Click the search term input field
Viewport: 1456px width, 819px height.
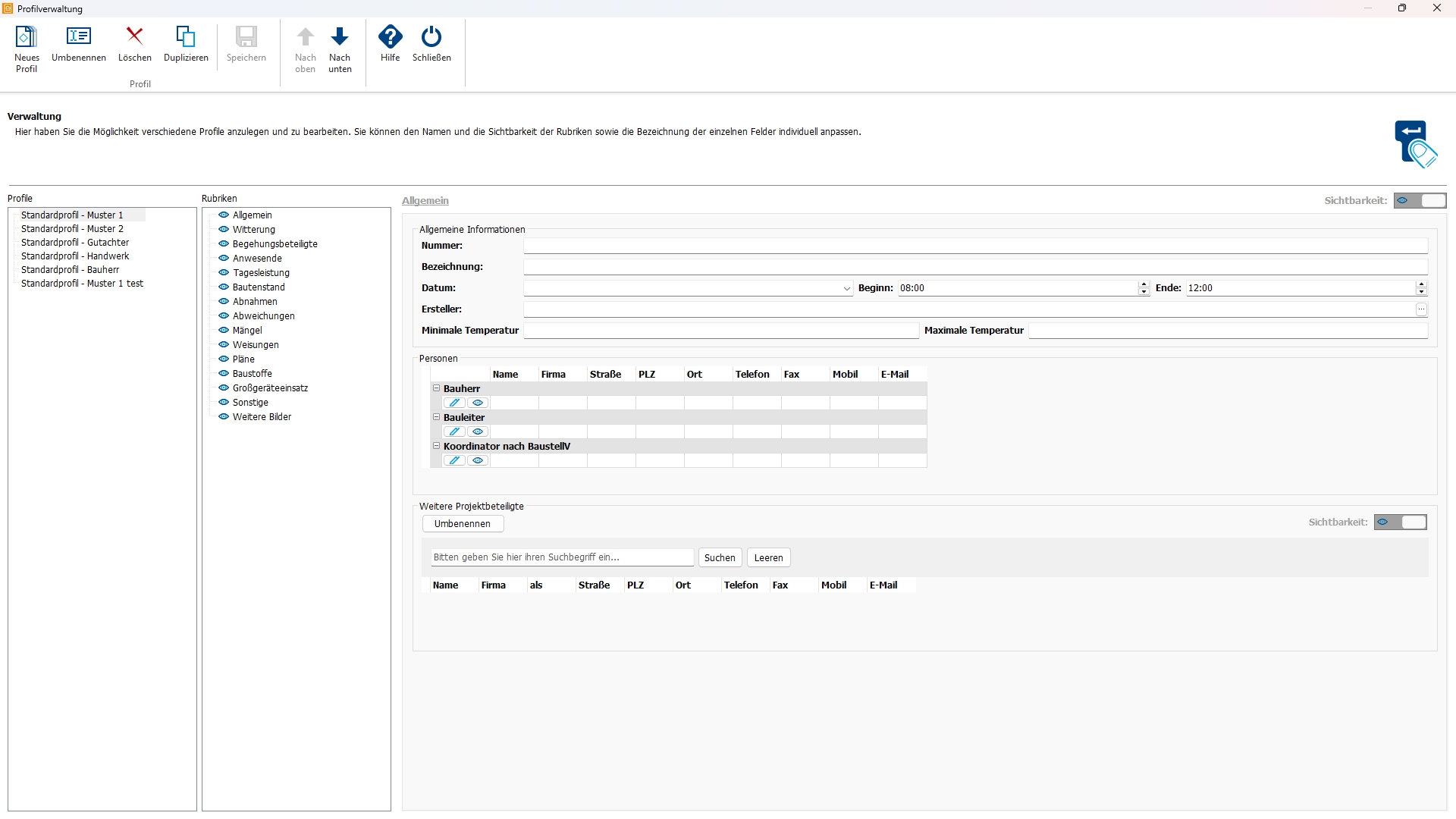pos(561,557)
